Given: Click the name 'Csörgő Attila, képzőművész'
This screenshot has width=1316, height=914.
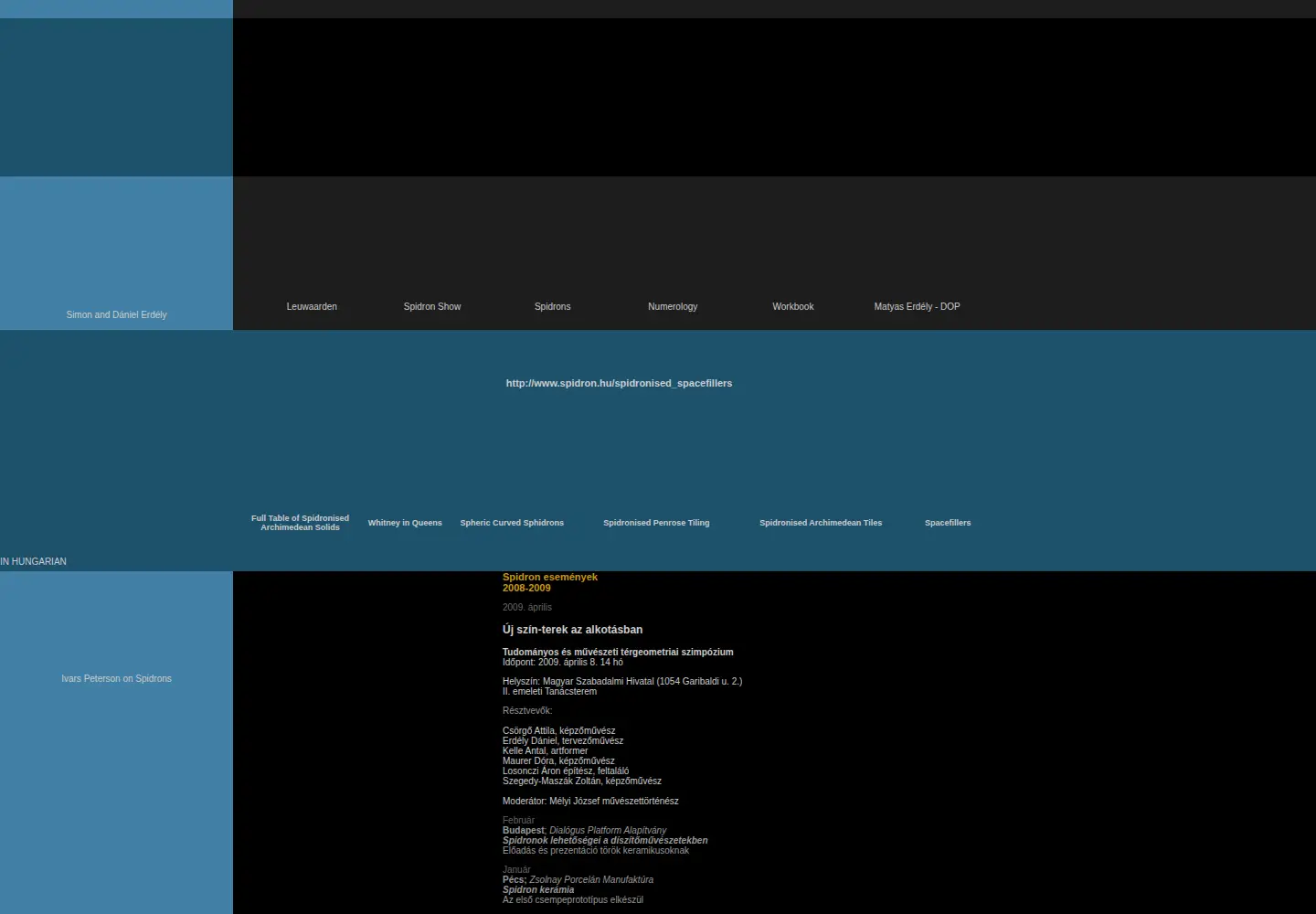Looking at the screenshot, I should tap(559, 730).
